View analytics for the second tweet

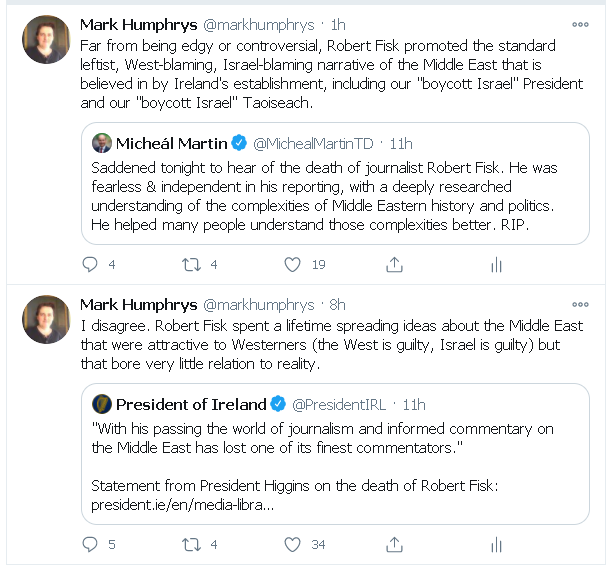point(496,545)
